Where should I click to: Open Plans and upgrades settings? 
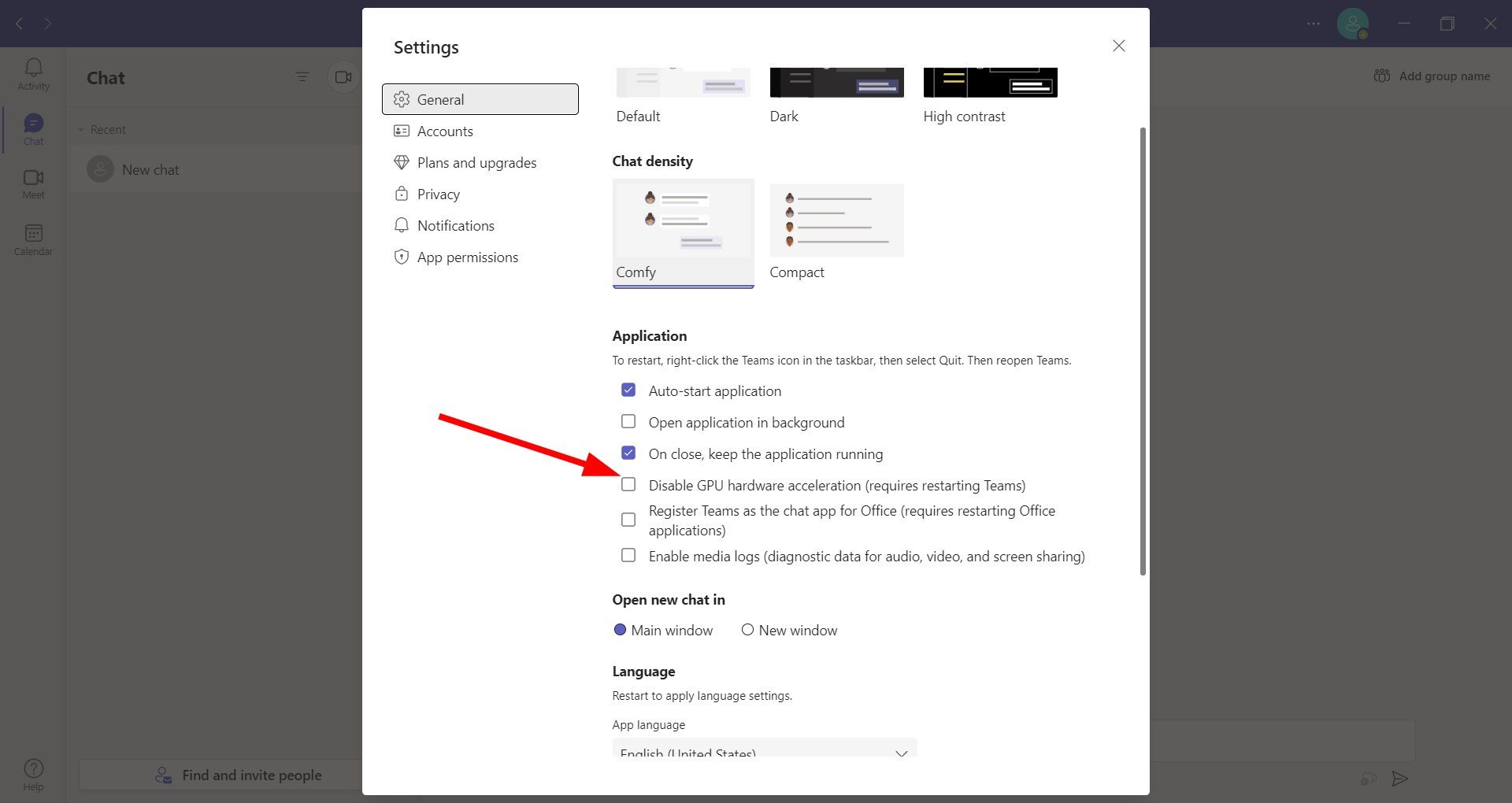[x=480, y=162]
